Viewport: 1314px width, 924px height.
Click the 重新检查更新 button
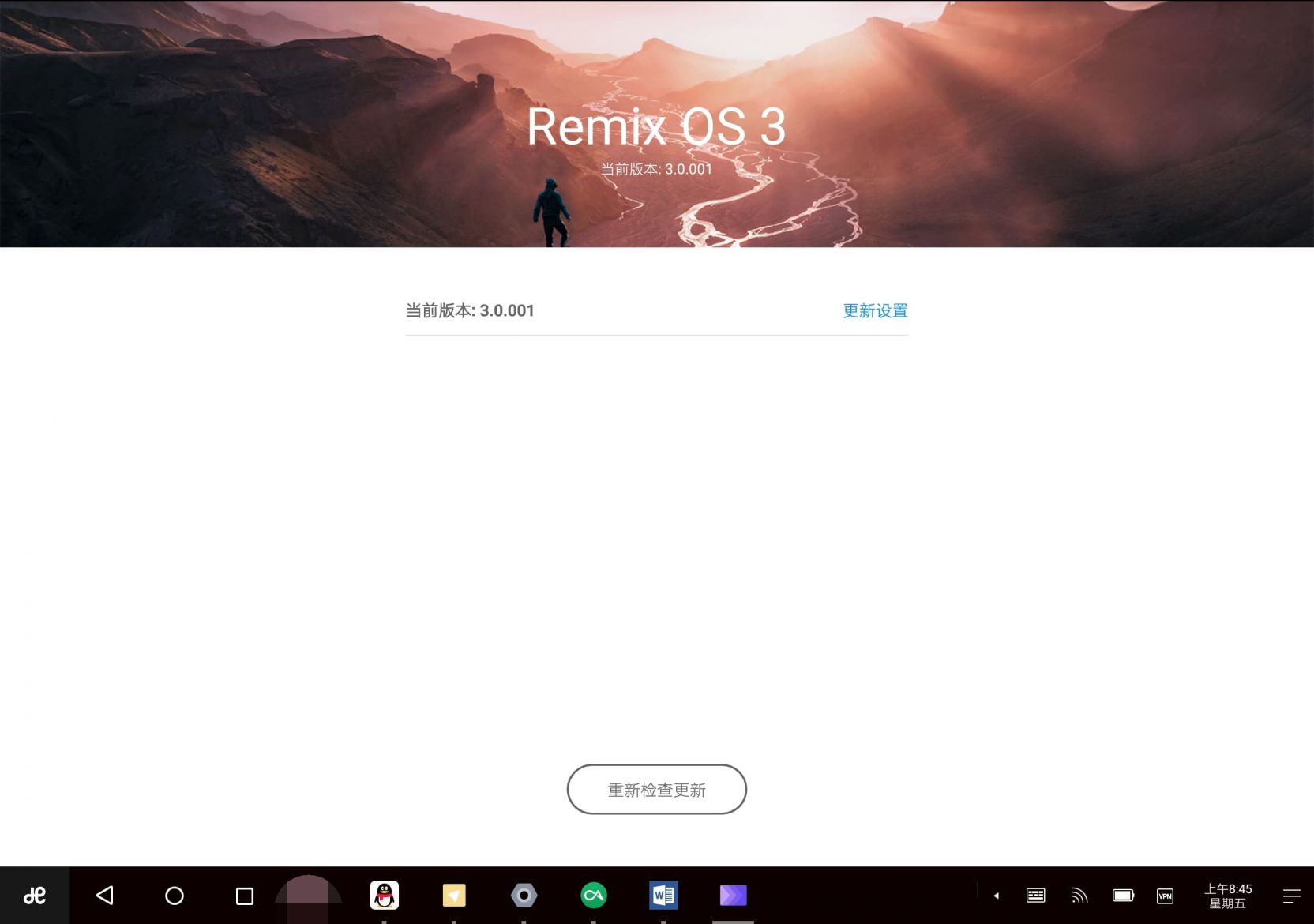point(657,790)
